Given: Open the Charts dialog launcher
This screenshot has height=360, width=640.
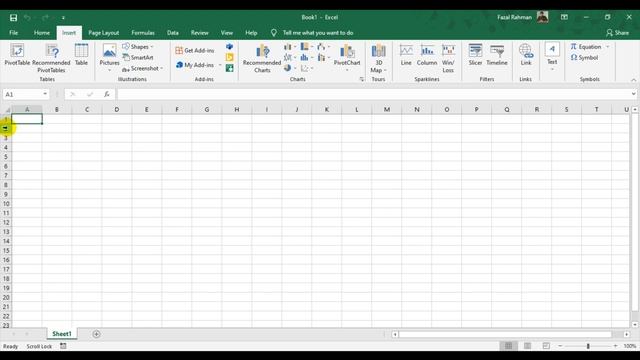Looking at the screenshot, I should (x=362, y=80).
